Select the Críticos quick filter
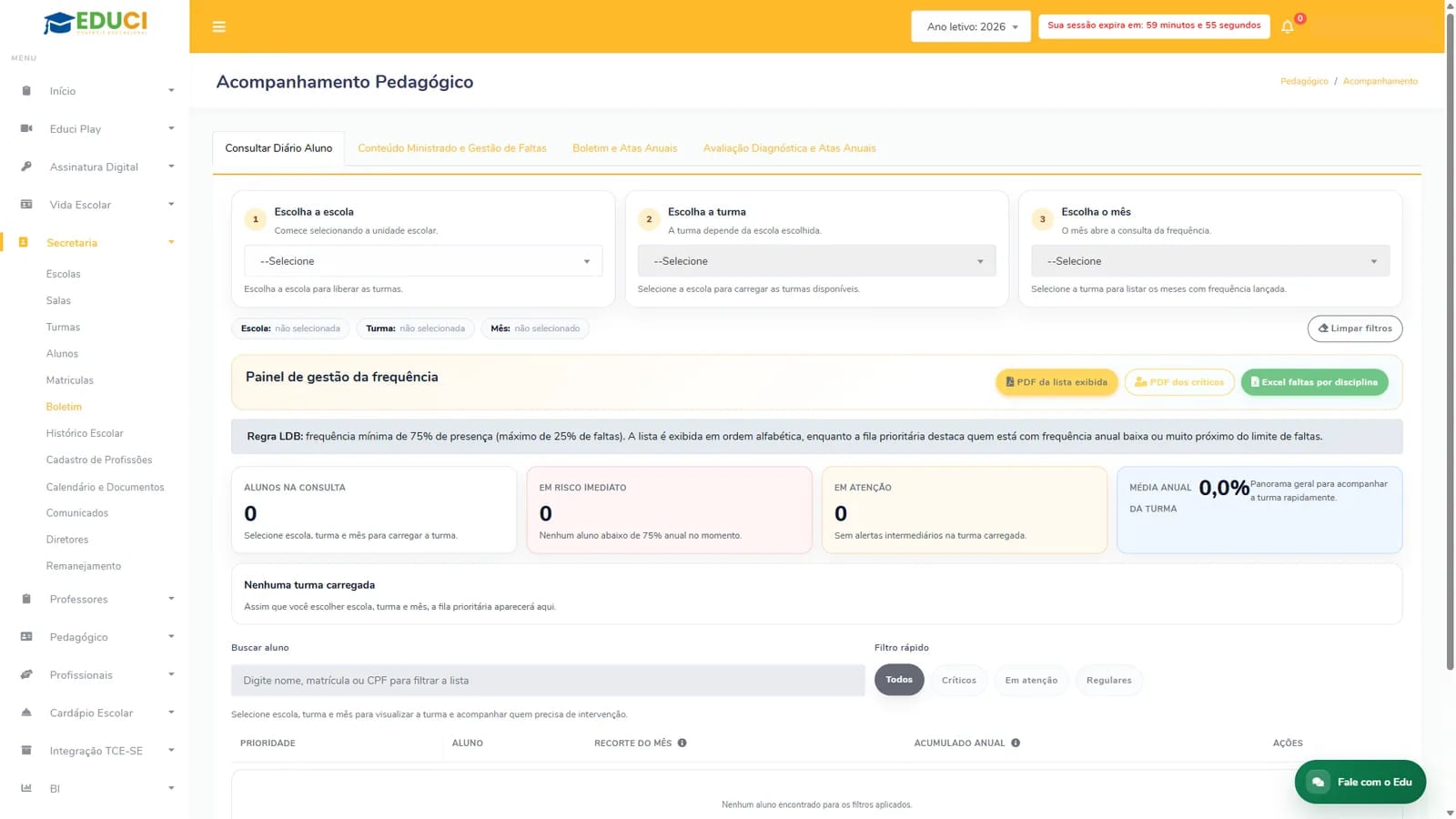 (x=958, y=680)
